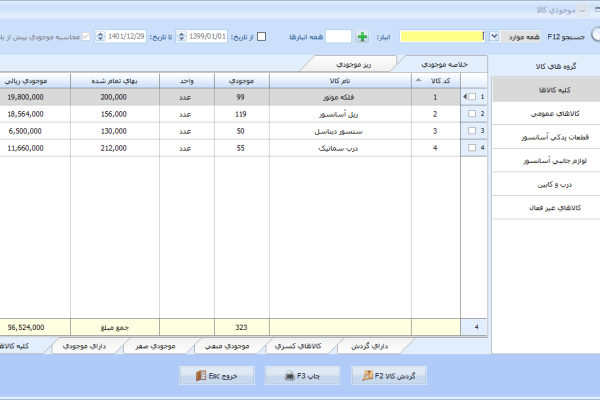Click the sort arrow in کد کالا header
The image size is (600, 400).
pos(418,80)
